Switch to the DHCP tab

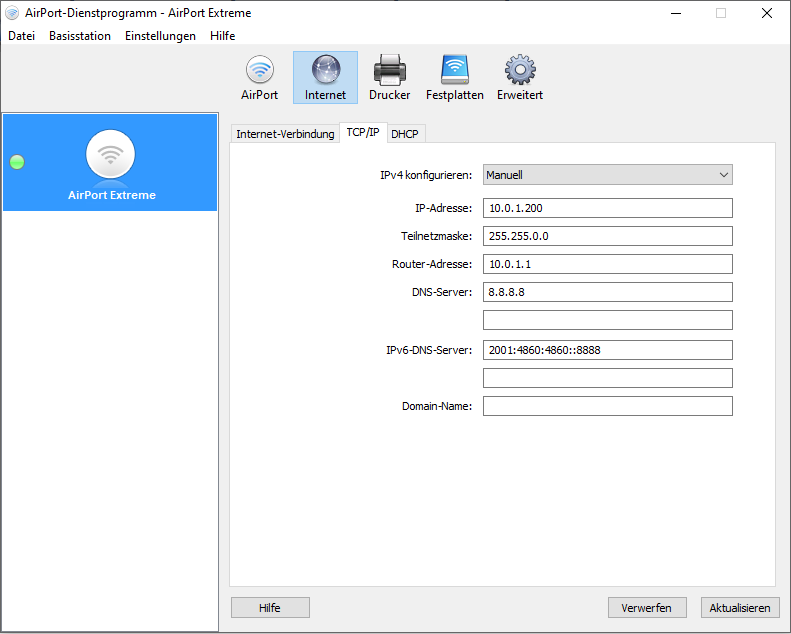point(405,134)
